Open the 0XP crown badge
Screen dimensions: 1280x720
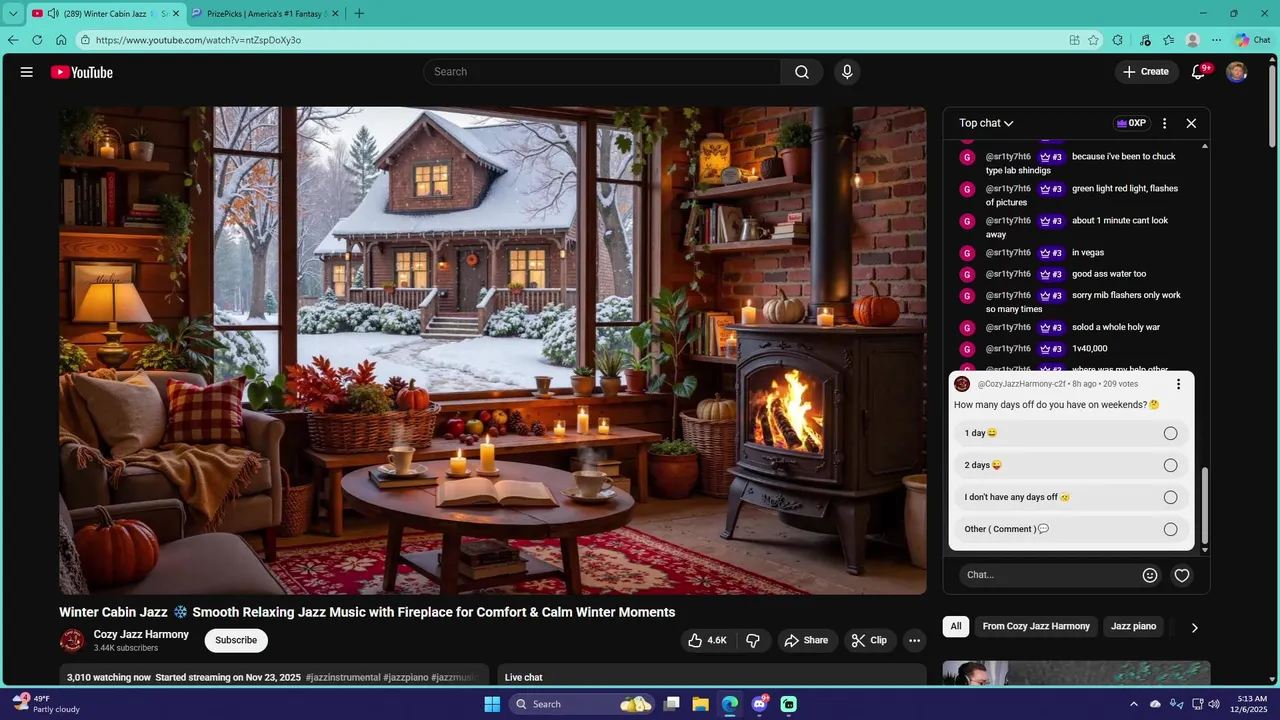pos(1131,123)
